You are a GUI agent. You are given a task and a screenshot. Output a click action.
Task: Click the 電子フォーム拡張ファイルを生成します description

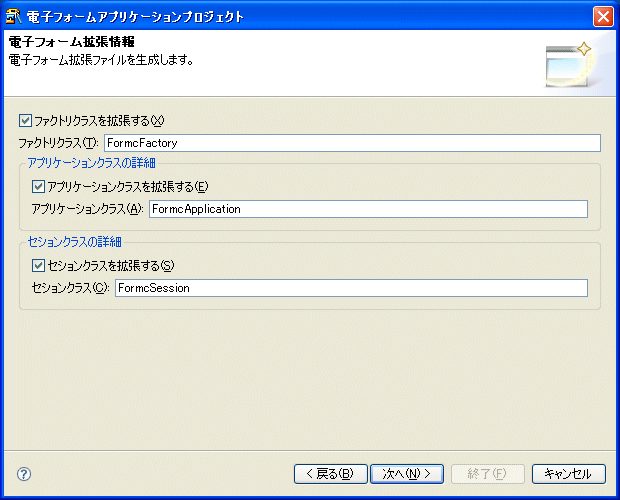101,60
